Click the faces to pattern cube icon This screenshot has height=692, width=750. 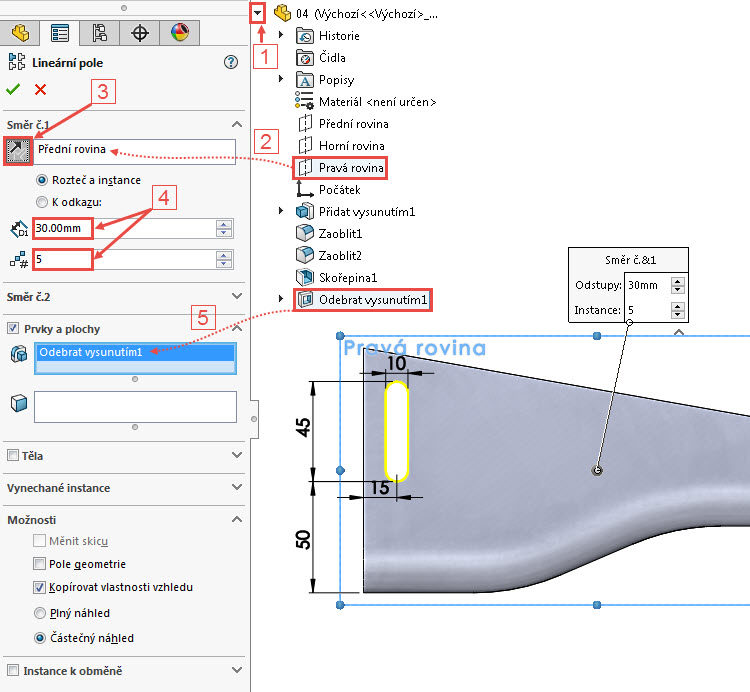[x=19, y=403]
